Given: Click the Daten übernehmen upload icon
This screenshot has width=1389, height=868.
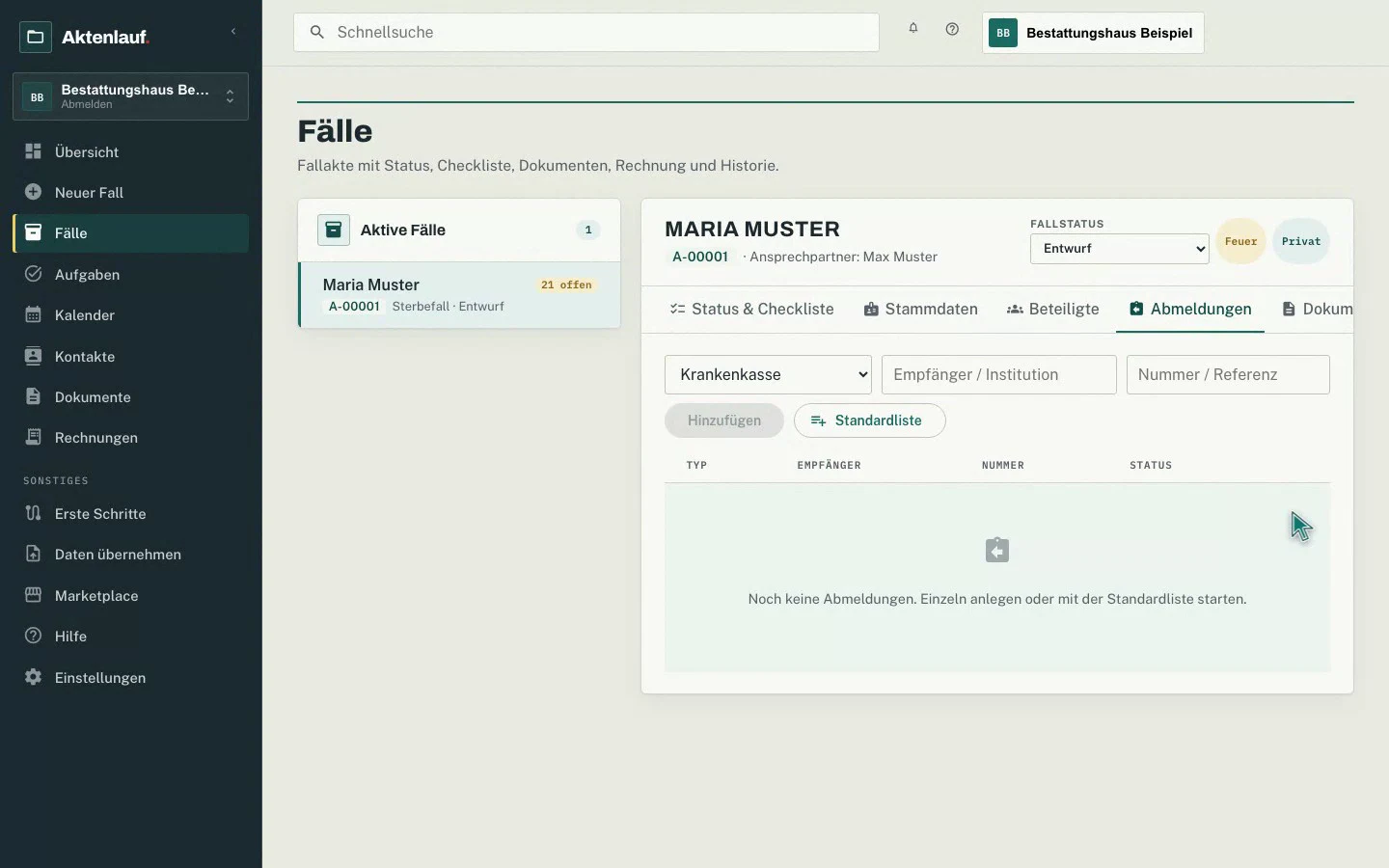Looking at the screenshot, I should (33, 554).
